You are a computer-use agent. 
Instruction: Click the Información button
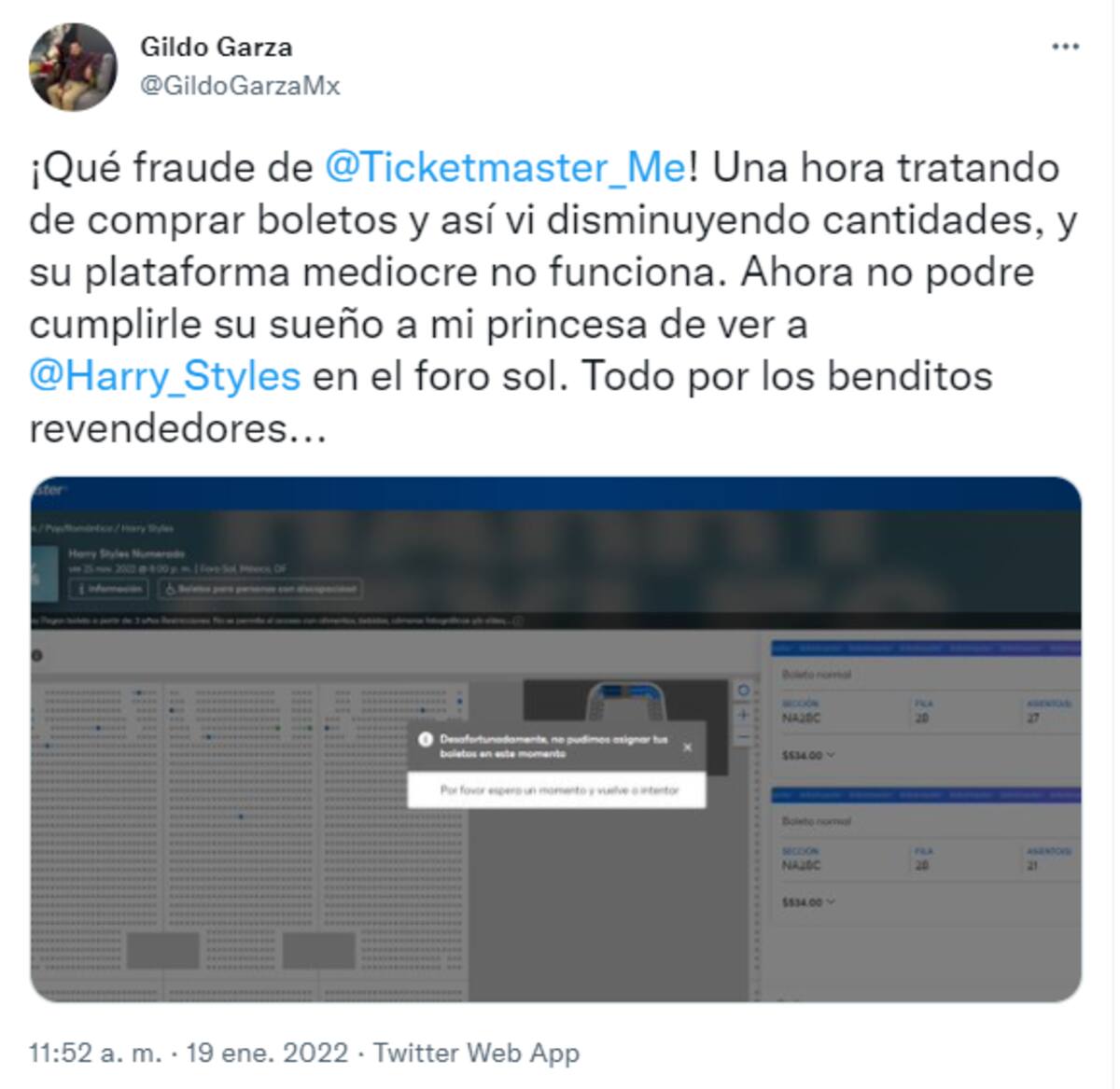coord(108,590)
